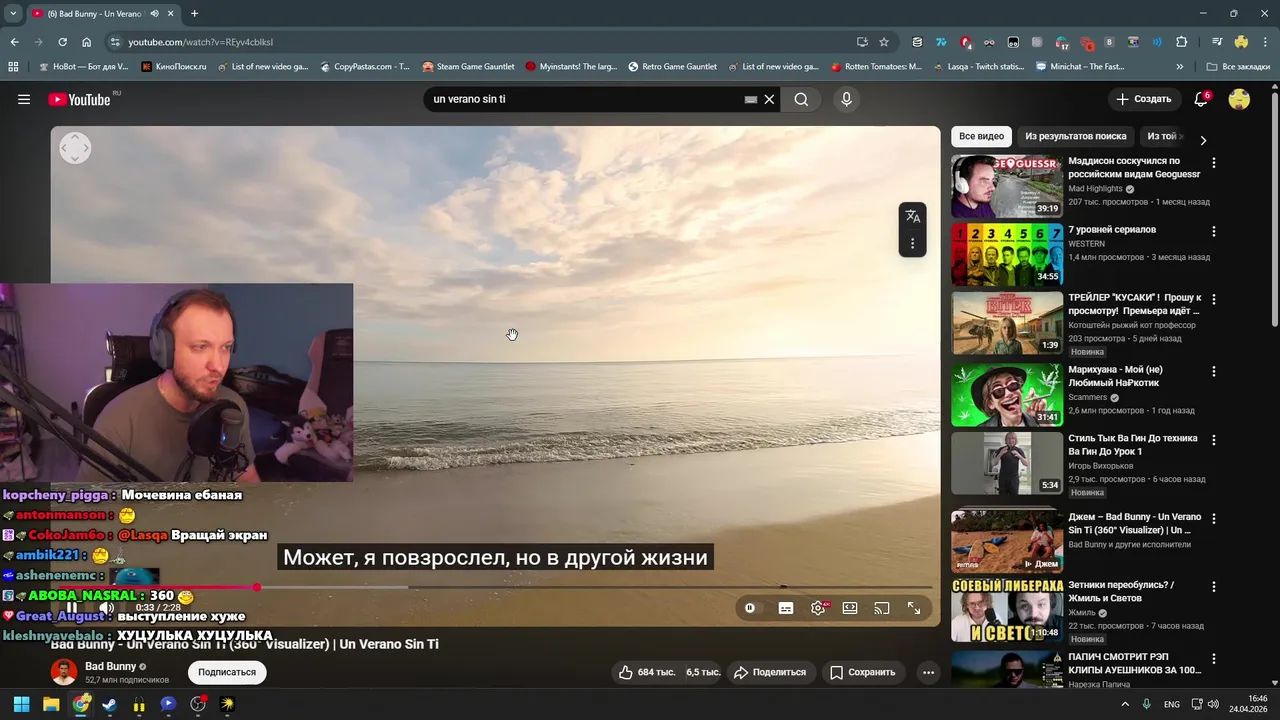This screenshot has width=1280, height=720.
Task: Go back in browser history
Action: (x=14, y=42)
